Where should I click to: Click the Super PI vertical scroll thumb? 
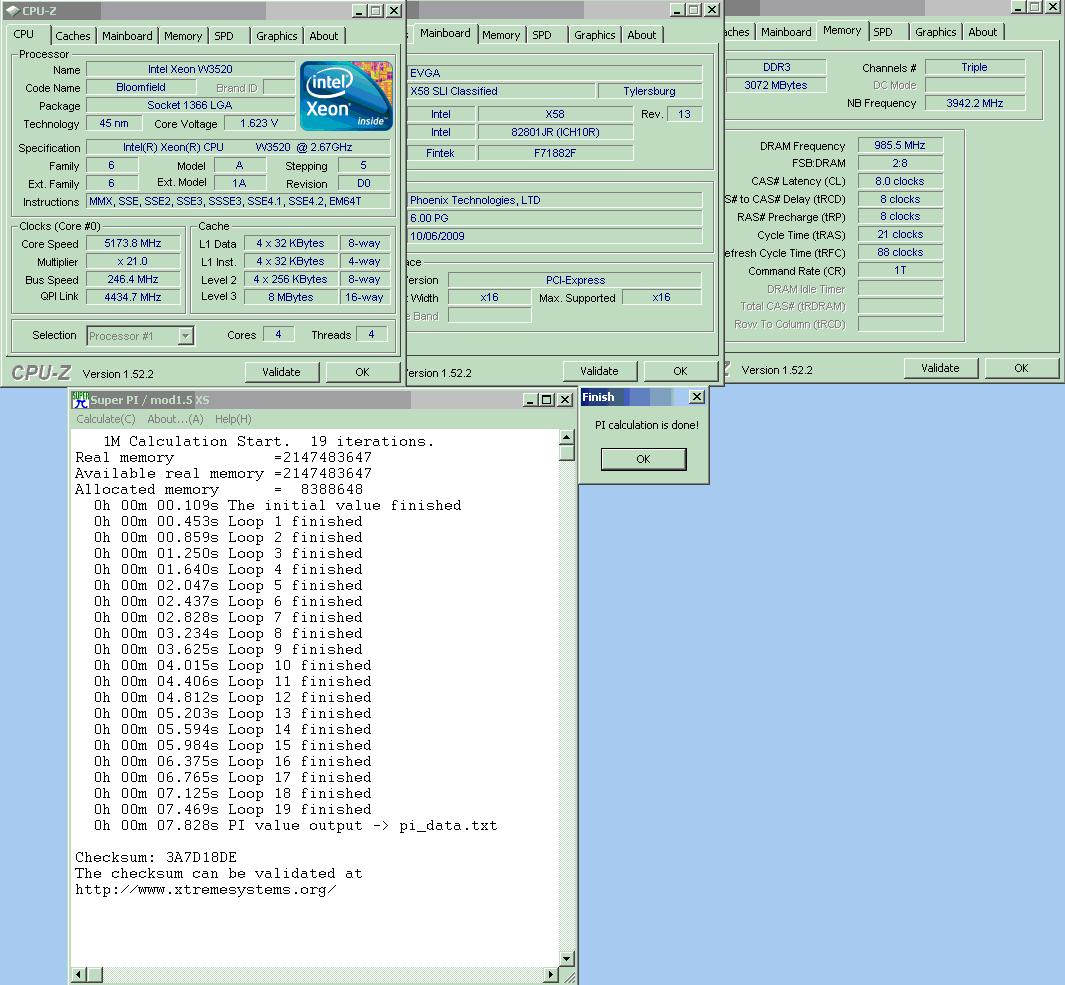click(x=567, y=453)
